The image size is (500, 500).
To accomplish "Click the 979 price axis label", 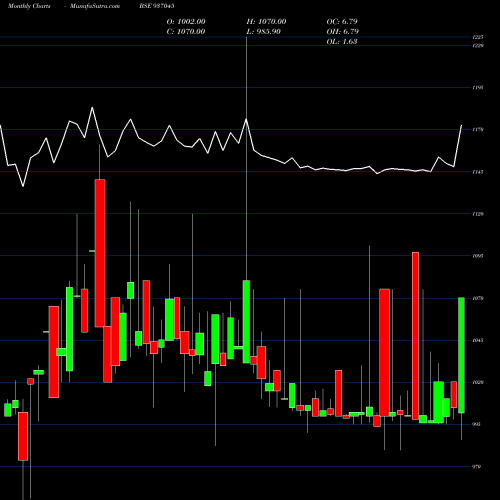I will point(477,467).
